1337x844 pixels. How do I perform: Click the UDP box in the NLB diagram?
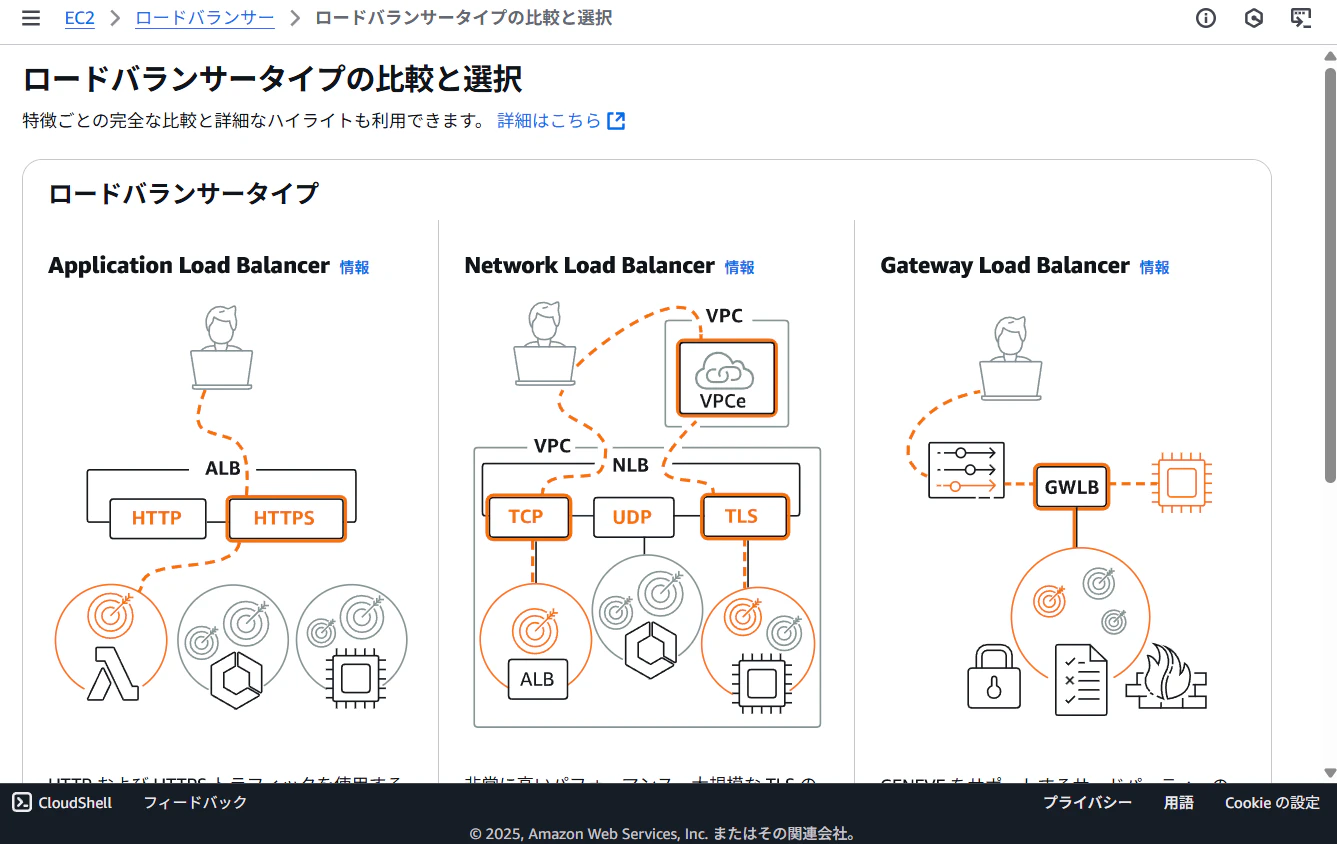pos(632,517)
